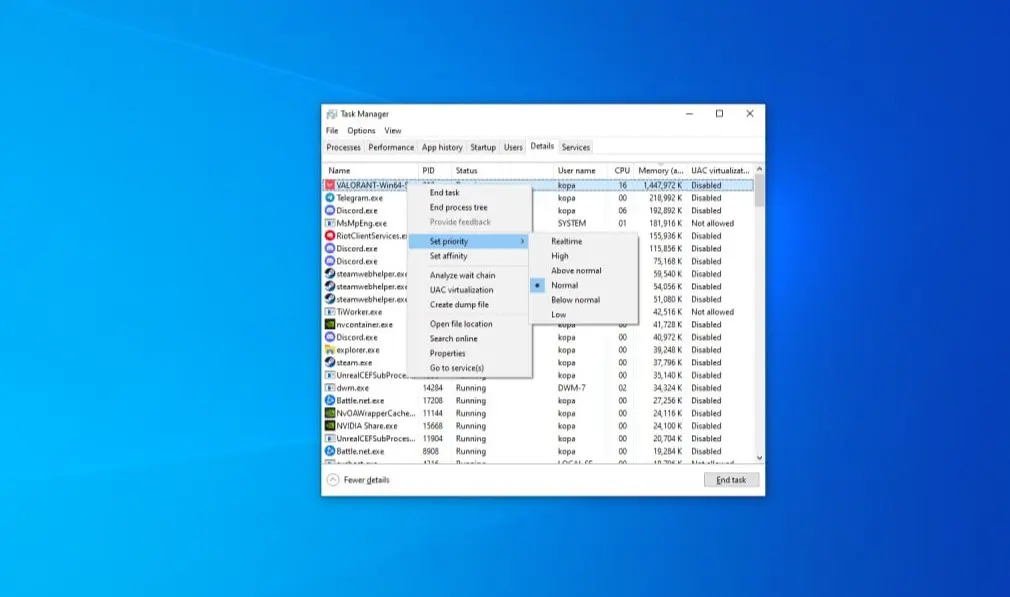
Task: Open Properties from the context menu
Action: point(448,354)
